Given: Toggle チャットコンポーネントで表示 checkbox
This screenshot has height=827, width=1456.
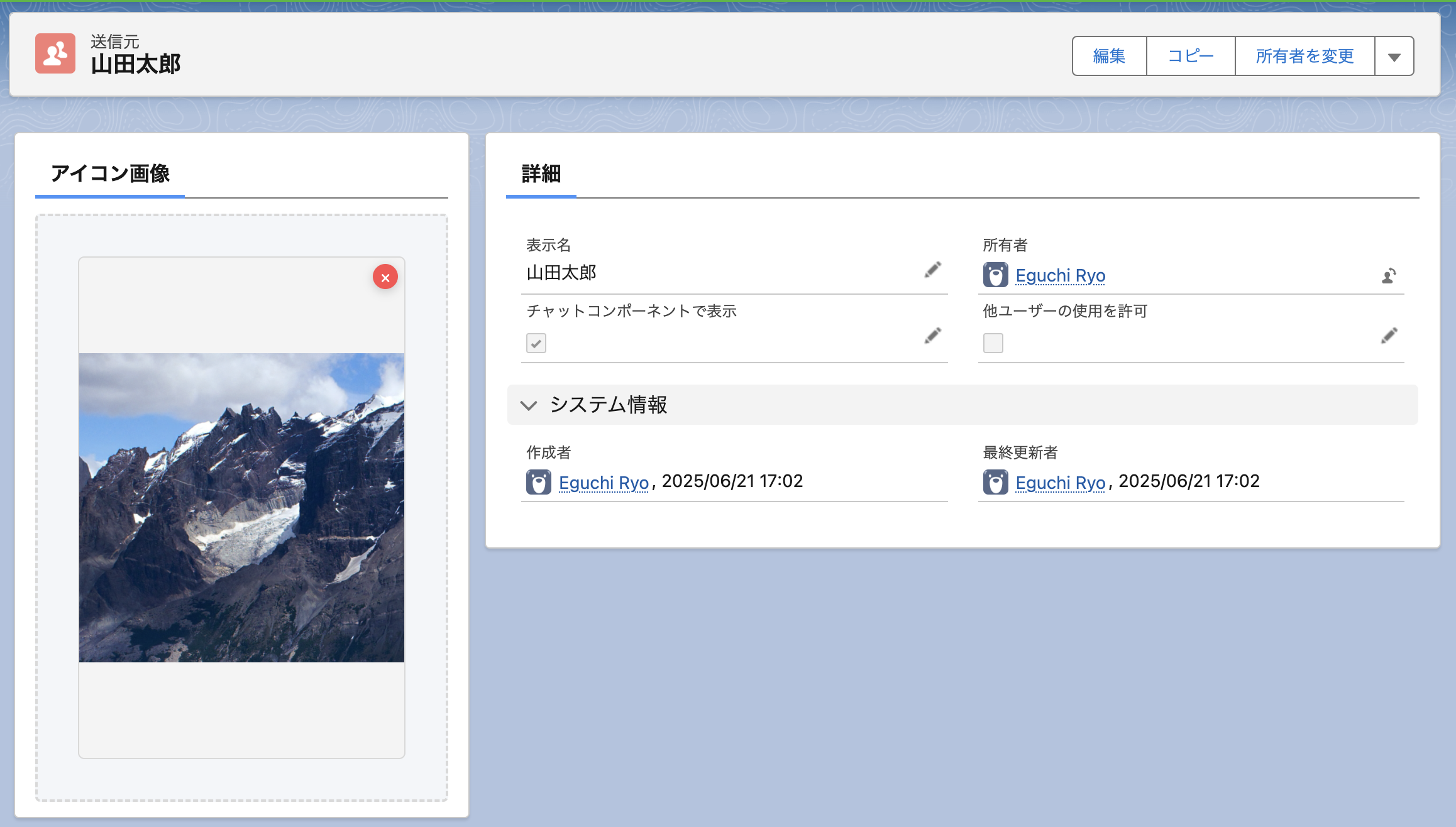Looking at the screenshot, I should tap(536, 343).
